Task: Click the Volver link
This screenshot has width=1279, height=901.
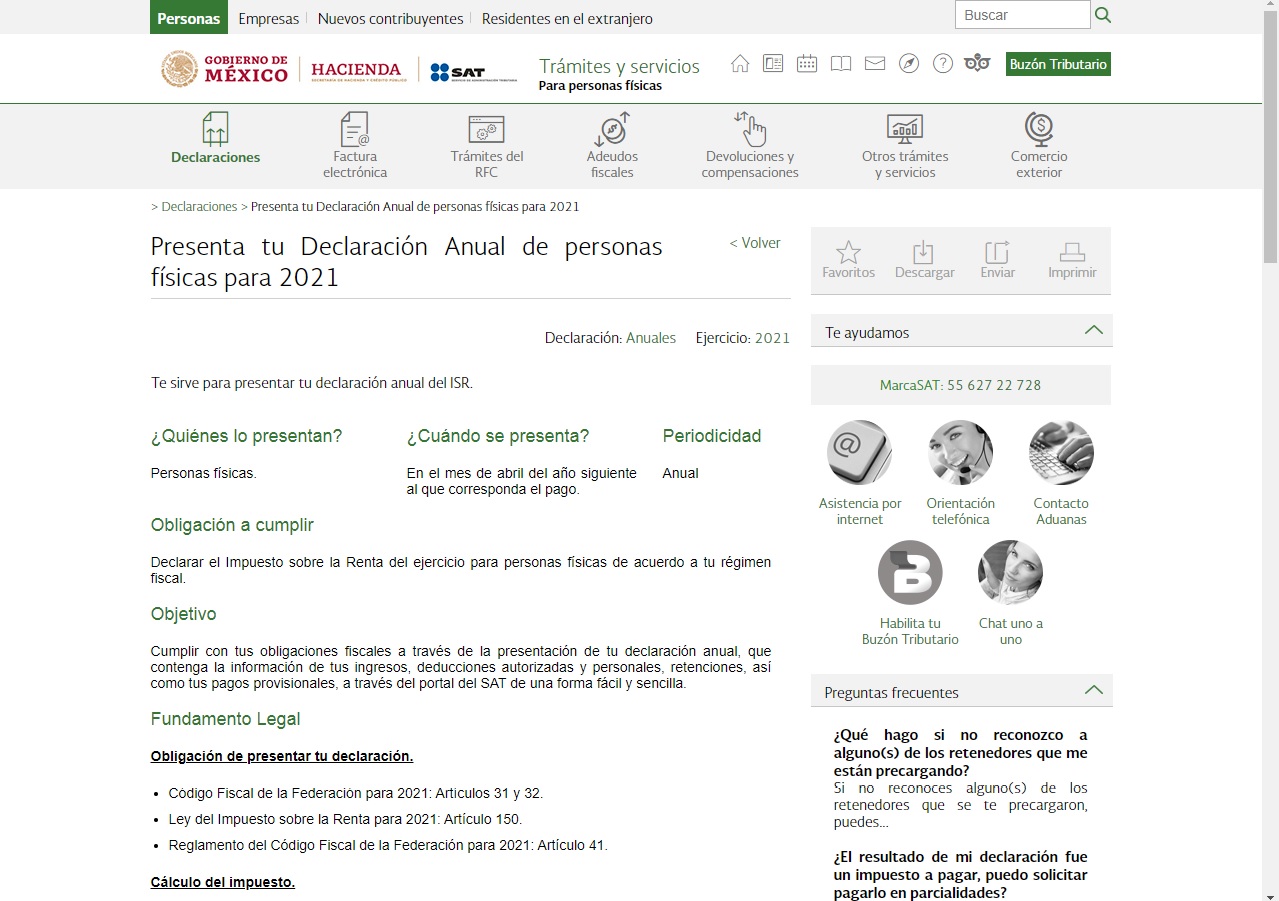Action: [x=755, y=242]
